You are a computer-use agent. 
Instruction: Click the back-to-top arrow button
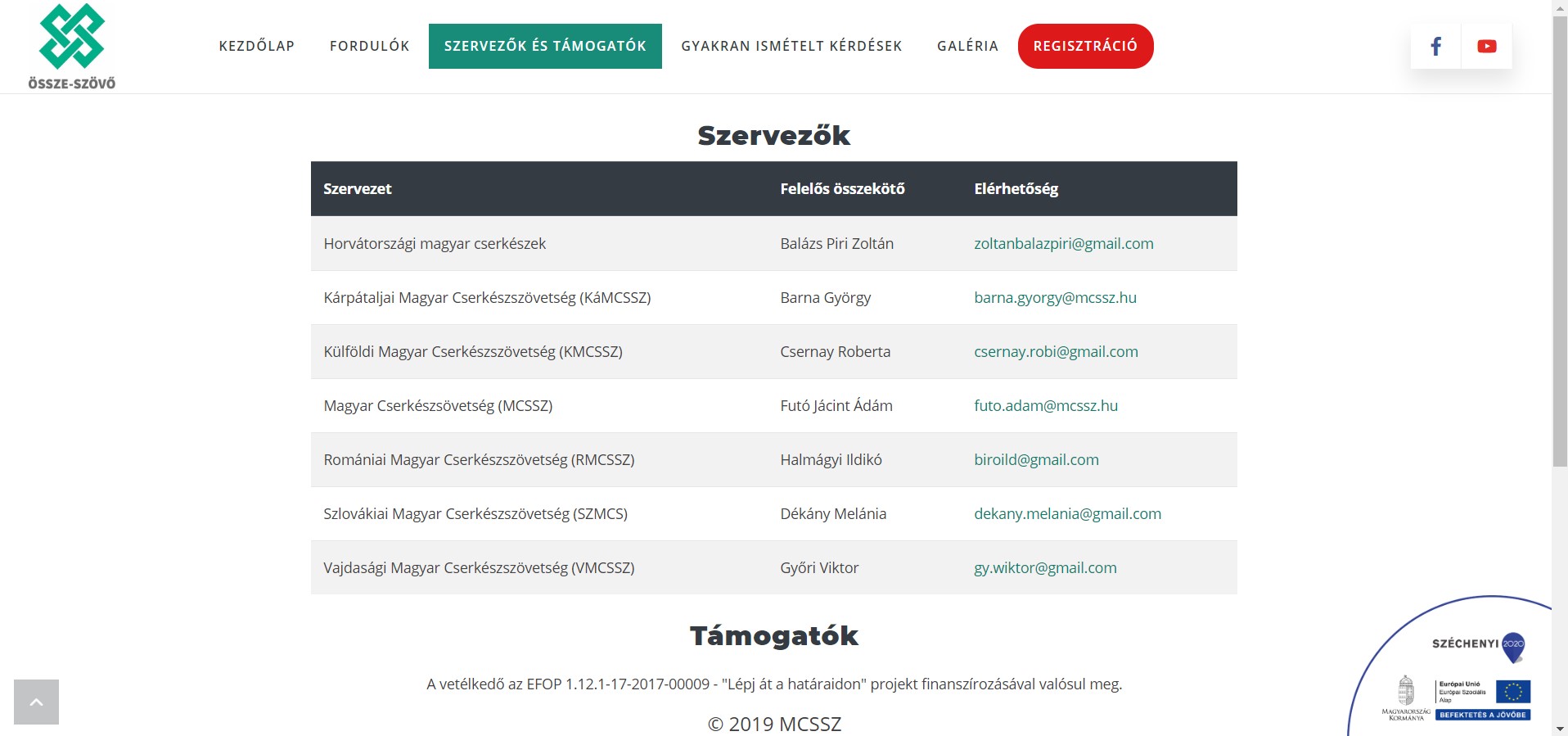[36, 702]
